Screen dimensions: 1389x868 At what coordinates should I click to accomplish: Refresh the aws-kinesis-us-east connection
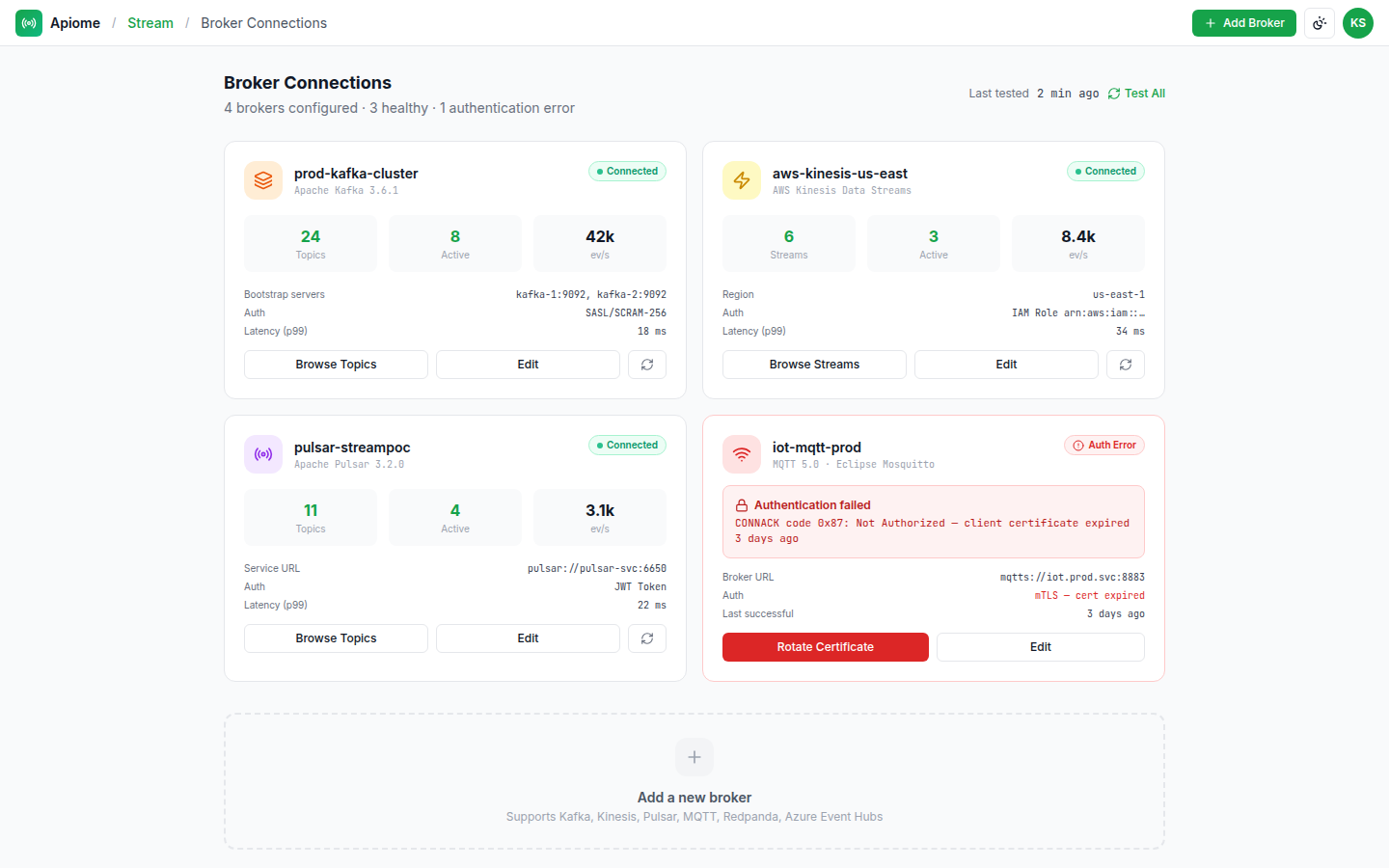[x=1126, y=365]
